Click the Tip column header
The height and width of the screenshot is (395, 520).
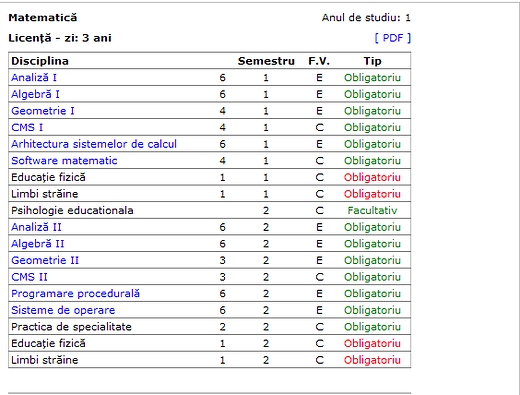pos(372,61)
